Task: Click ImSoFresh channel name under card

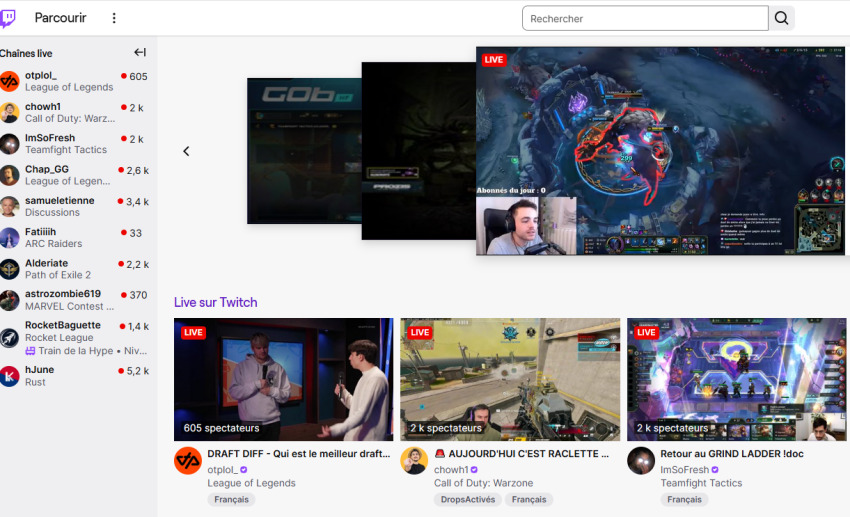Action: point(685,470)
